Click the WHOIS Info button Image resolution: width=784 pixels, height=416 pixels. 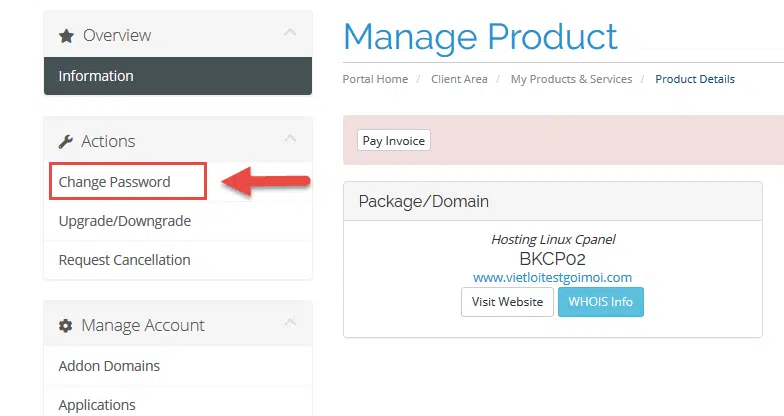[600, 302]
